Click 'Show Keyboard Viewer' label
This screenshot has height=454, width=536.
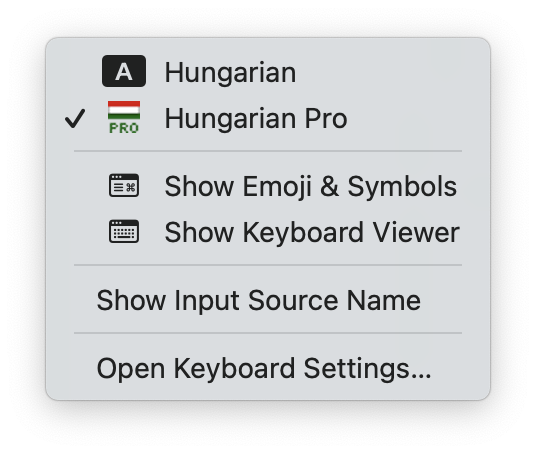pos(312,232)
